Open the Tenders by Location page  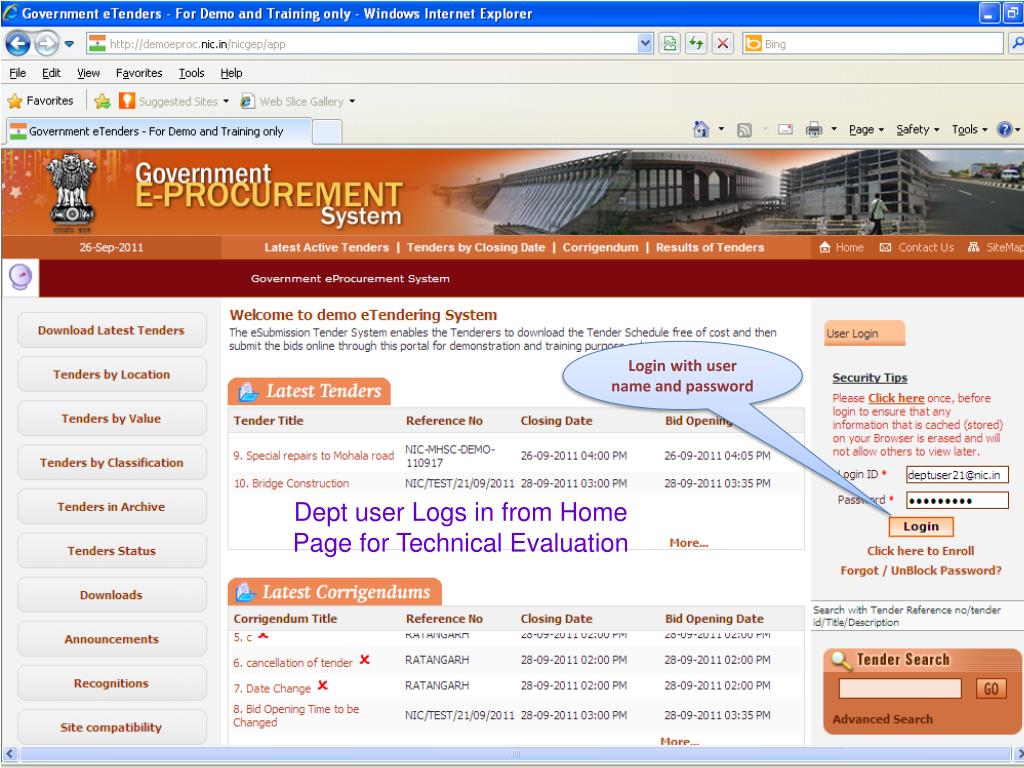111,375
